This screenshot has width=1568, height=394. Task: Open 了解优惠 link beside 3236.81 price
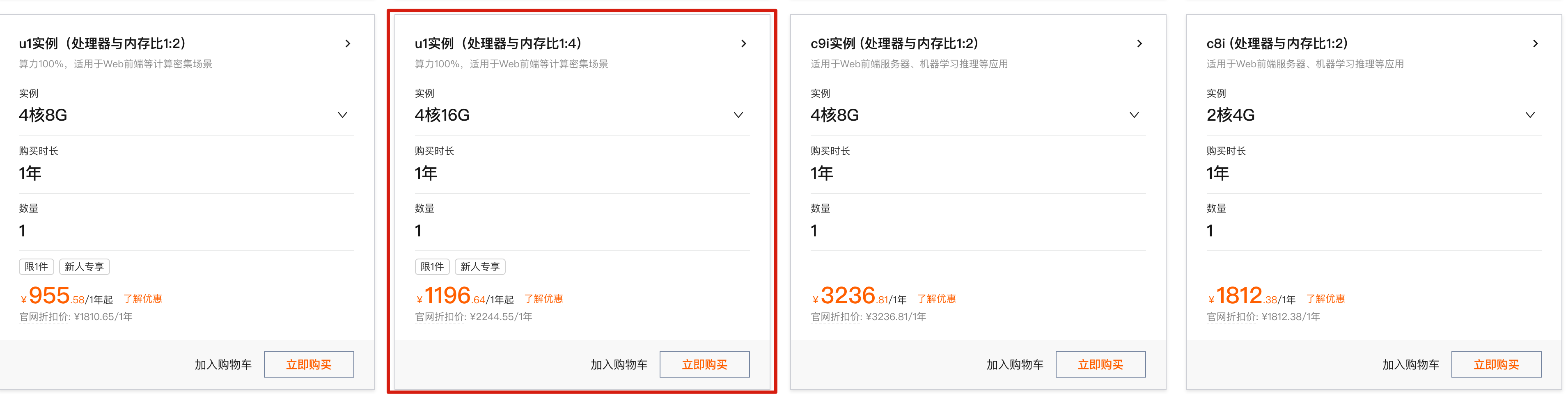936,299
